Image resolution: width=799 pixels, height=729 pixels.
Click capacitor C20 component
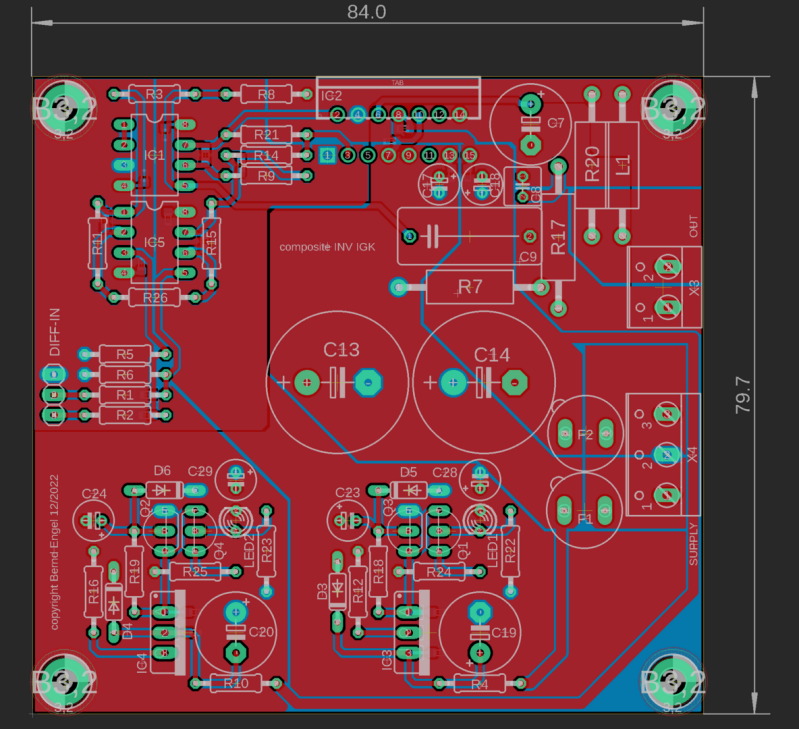pos(235,633)
